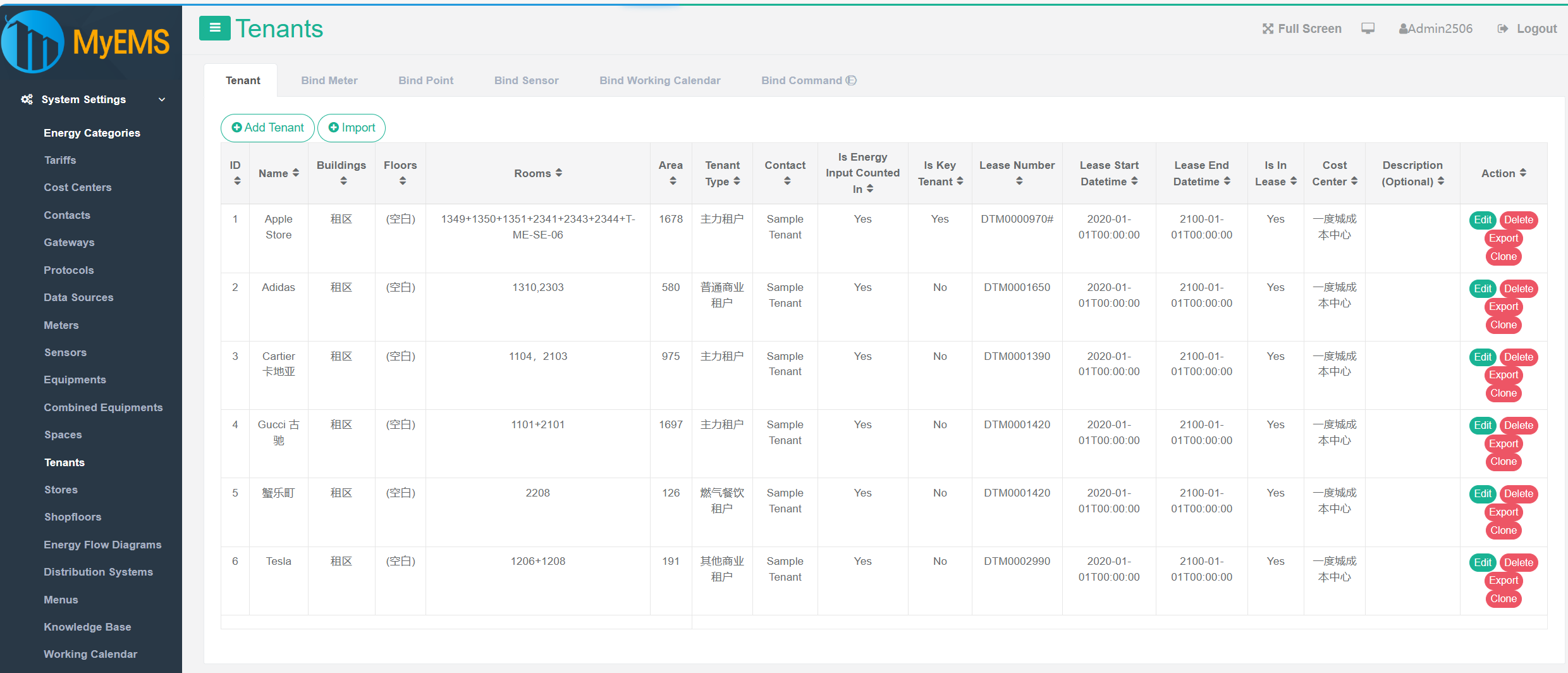Click the Logout icon
The width and height of the screenshot is (1568, 673).
tap(1503, 28)
